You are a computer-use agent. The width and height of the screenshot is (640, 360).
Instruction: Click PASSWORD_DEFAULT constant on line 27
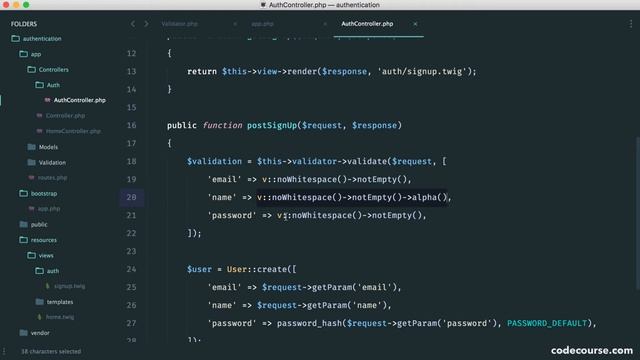coord(547,323)
